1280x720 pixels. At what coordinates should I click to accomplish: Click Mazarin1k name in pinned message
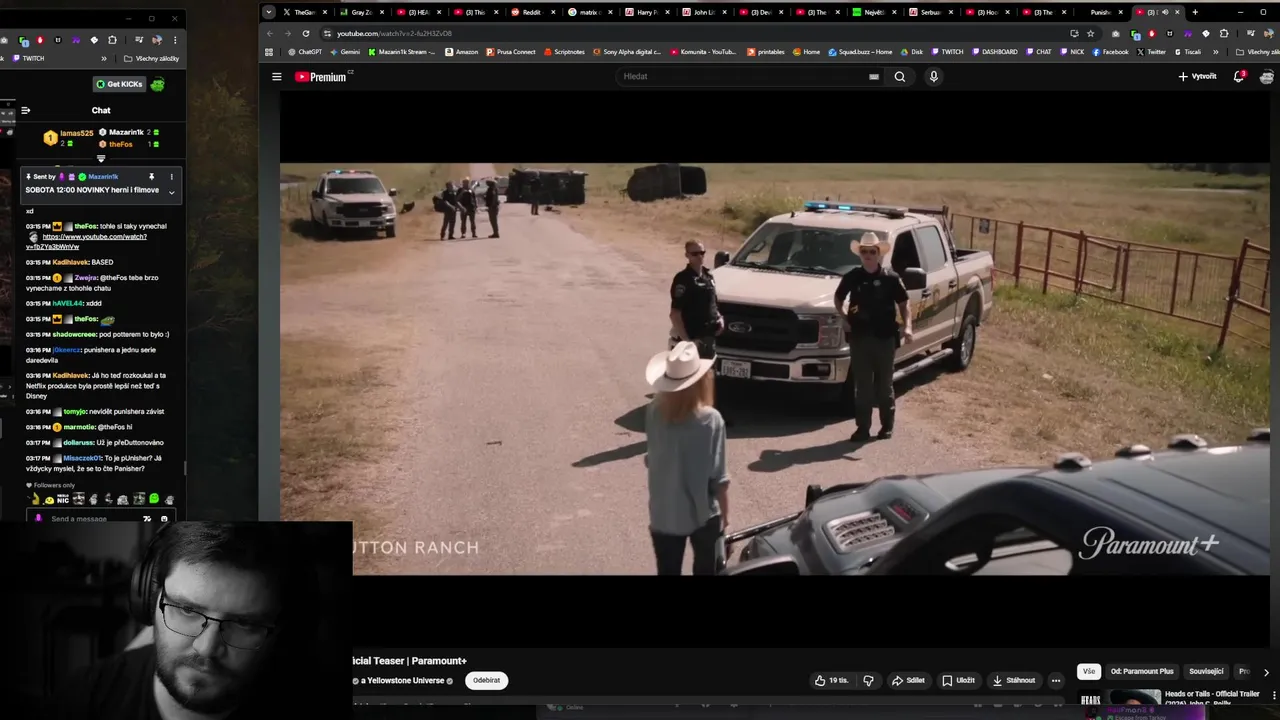coord(103,177)
